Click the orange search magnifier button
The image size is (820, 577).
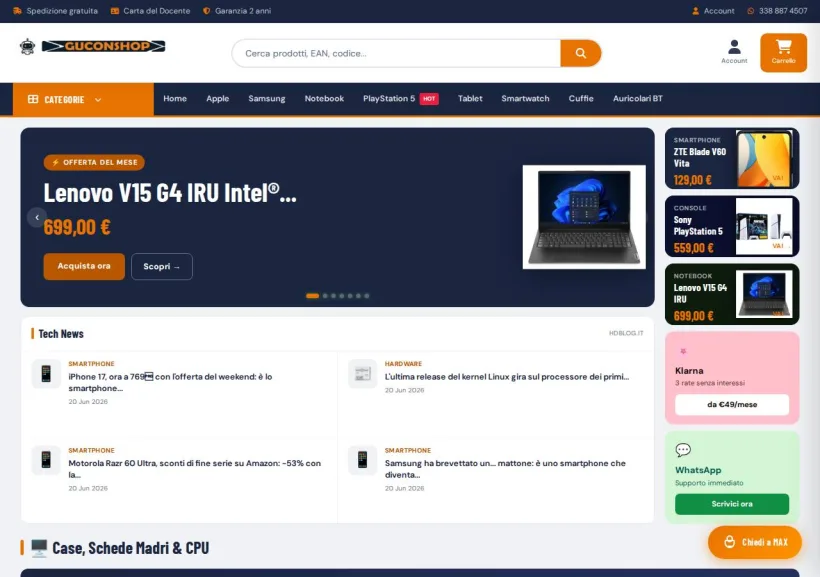[580, 53]
